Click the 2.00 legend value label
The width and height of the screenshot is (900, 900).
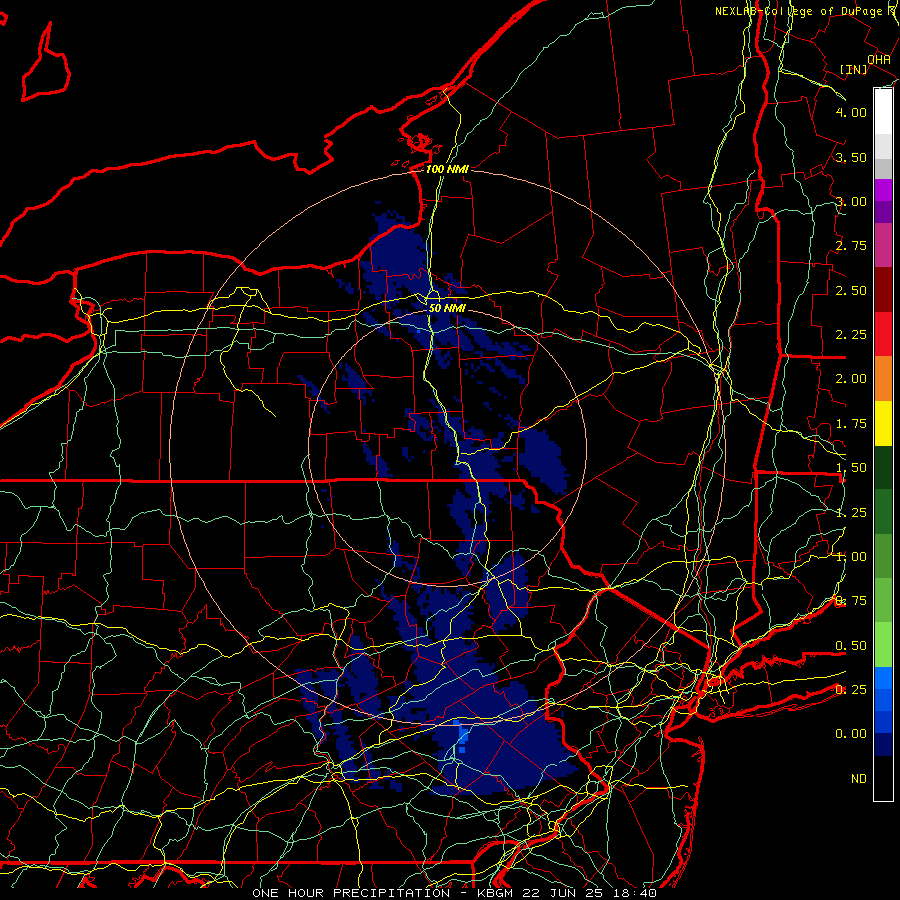point(851,379)
